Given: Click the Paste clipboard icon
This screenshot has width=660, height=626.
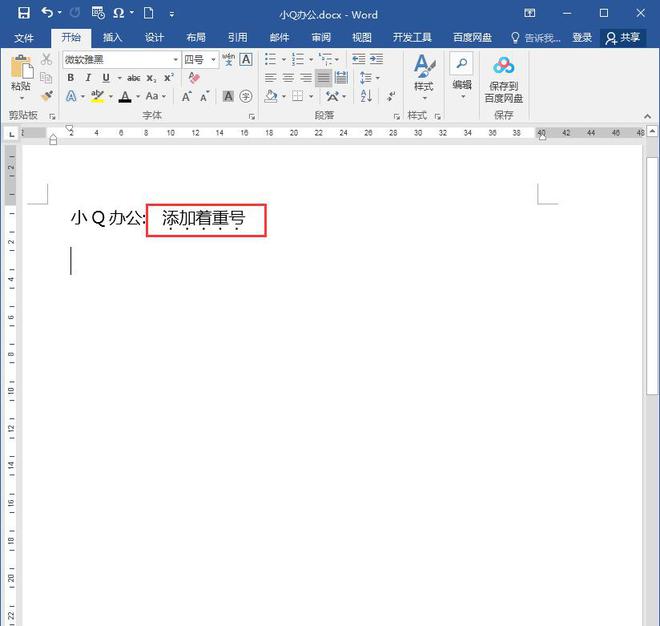Looking at the screenshot, I should click(x=21, y=67).
